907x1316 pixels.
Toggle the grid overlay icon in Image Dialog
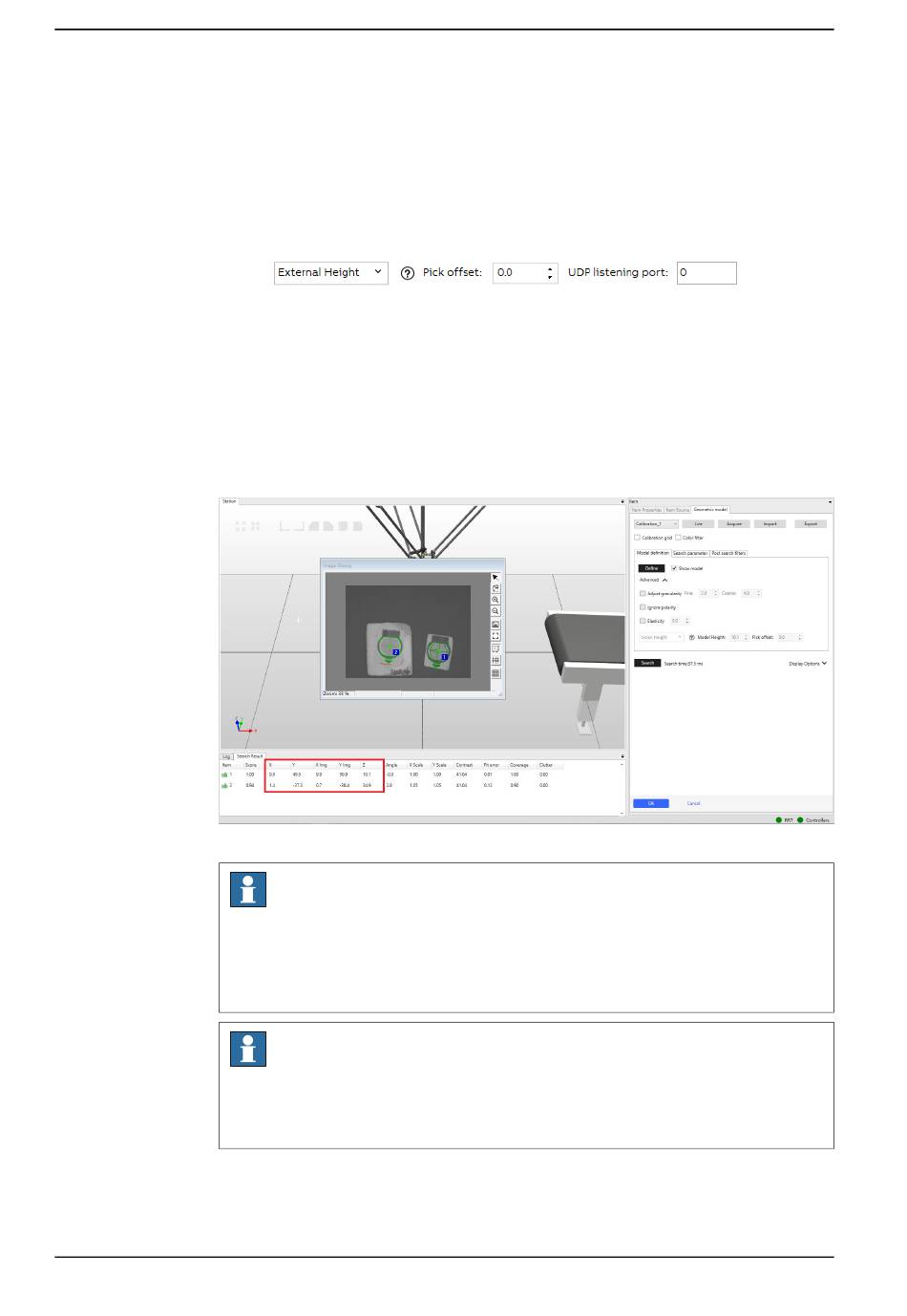coord(496,660)
